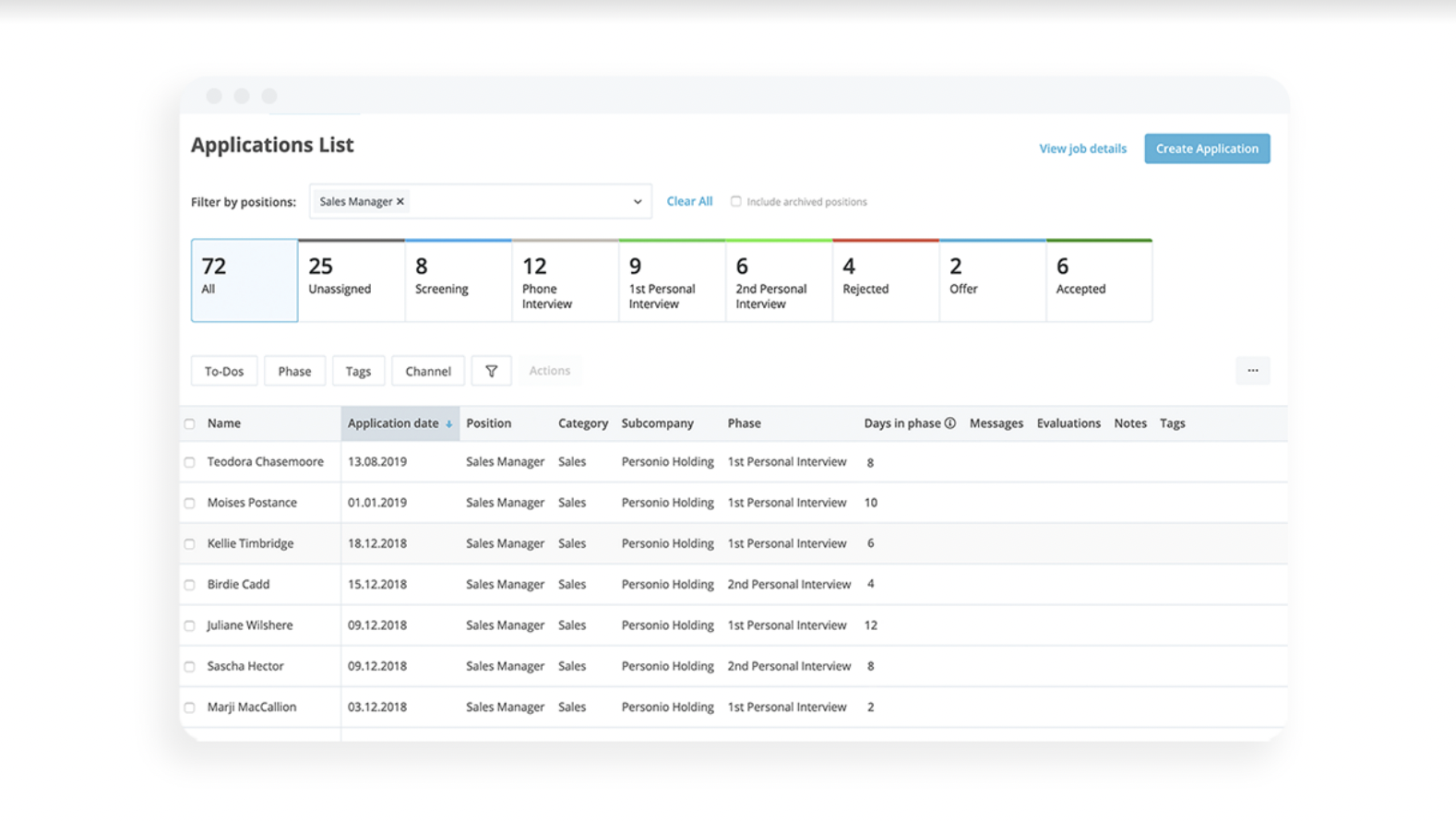1456x821 pixels.
Task: Click the Days in phase info icon
Action: click(949, 423)
